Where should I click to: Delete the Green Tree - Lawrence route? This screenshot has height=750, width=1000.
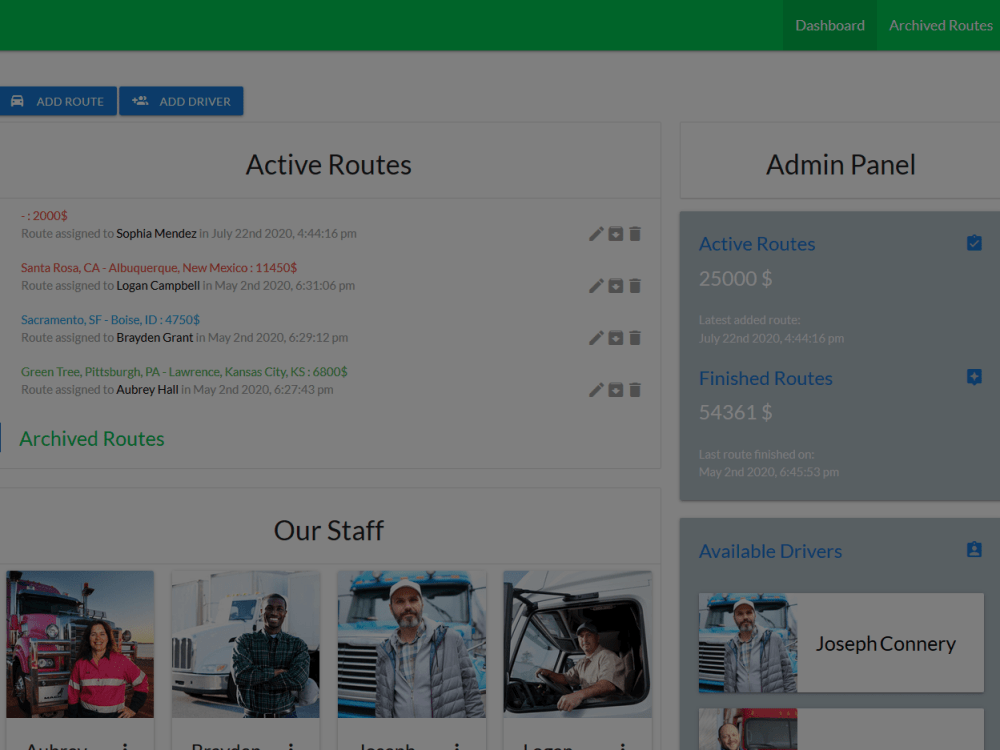point(635,389)
